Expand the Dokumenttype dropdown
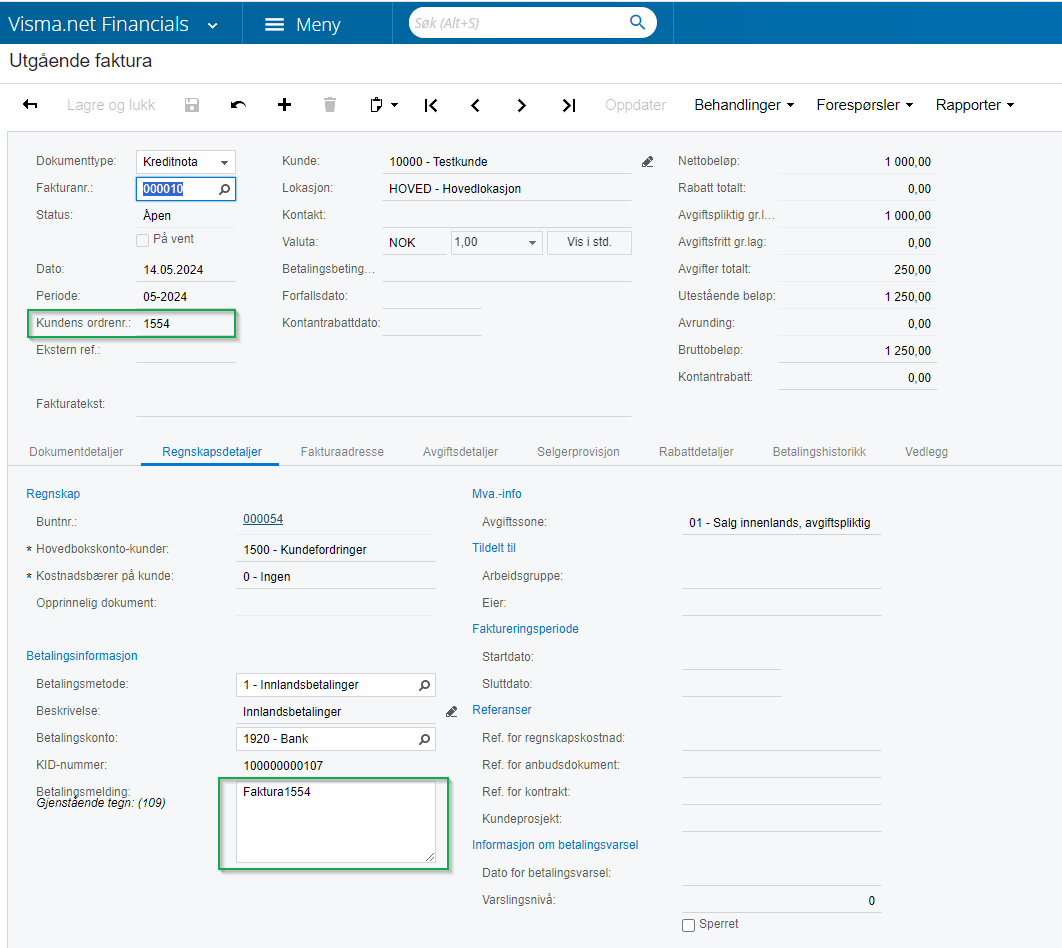The width and height of the screenshot is (1062, 948). coord(225,162)
